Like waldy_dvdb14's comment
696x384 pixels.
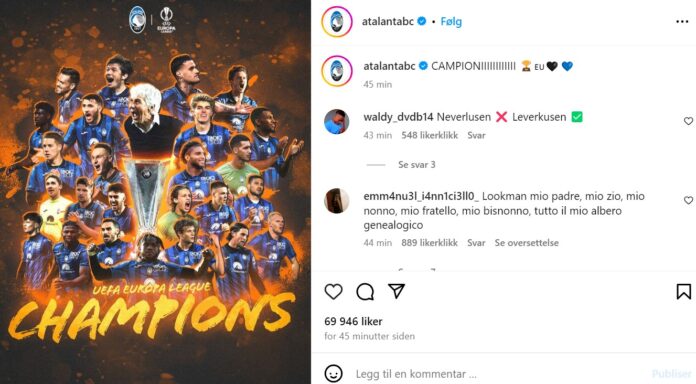pyautogui.click(x=688, y=121)
